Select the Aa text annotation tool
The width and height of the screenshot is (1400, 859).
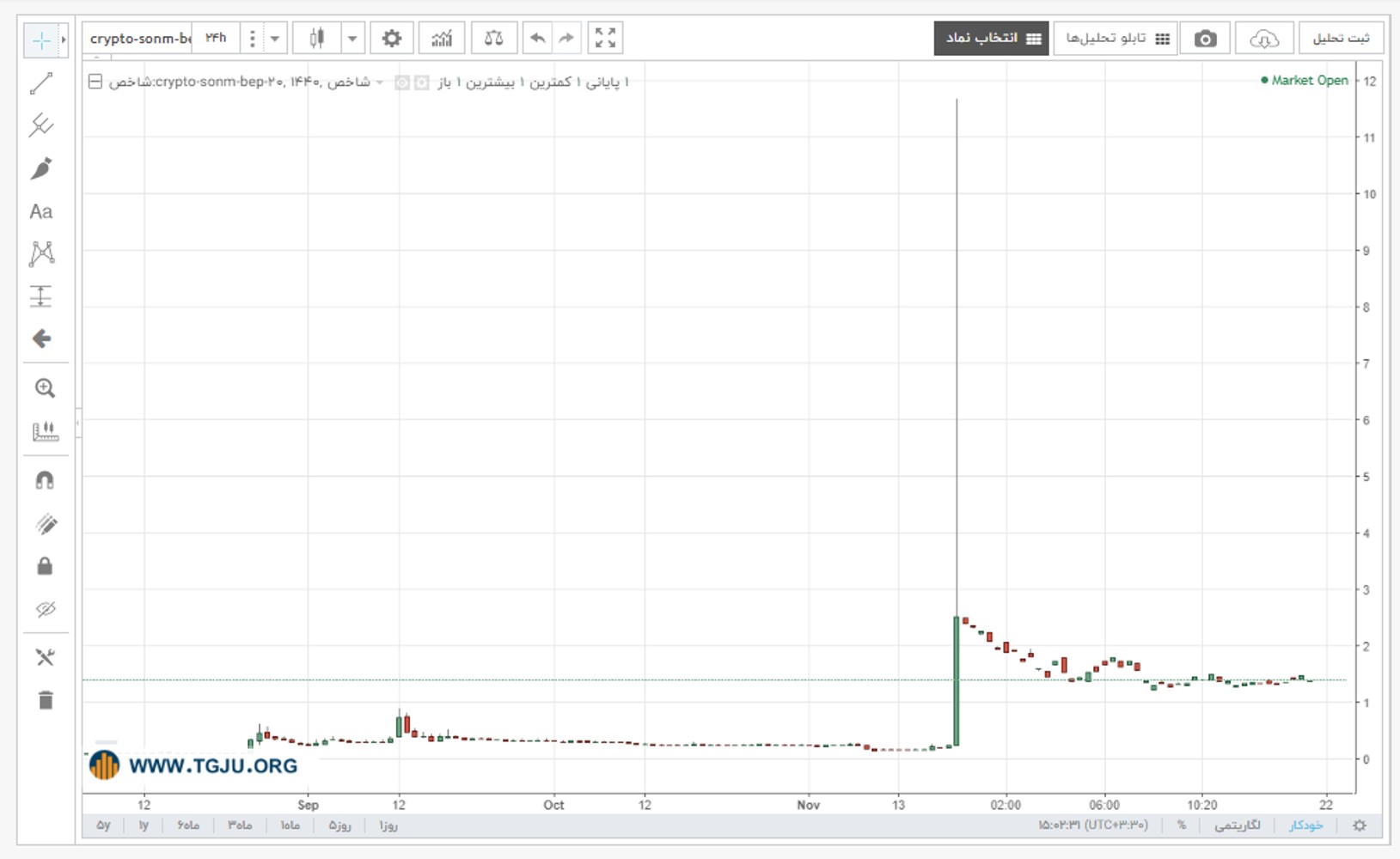click(x=41, y=211)
